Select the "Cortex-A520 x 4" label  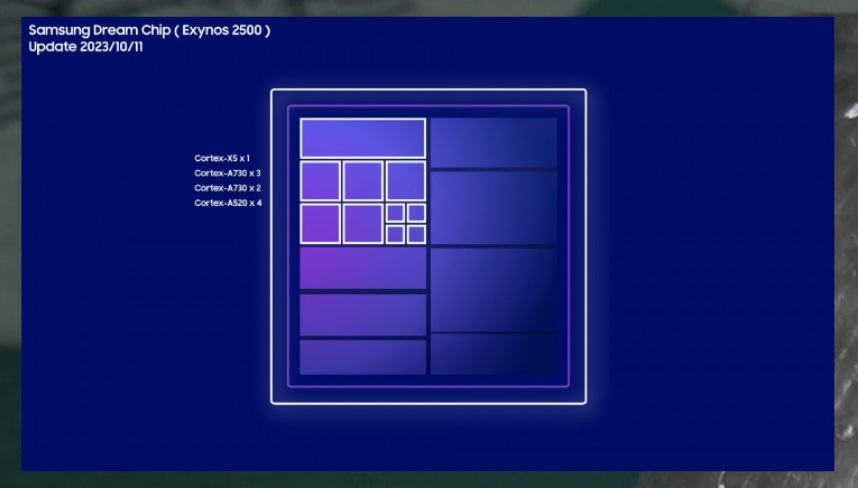coord(228,203)
